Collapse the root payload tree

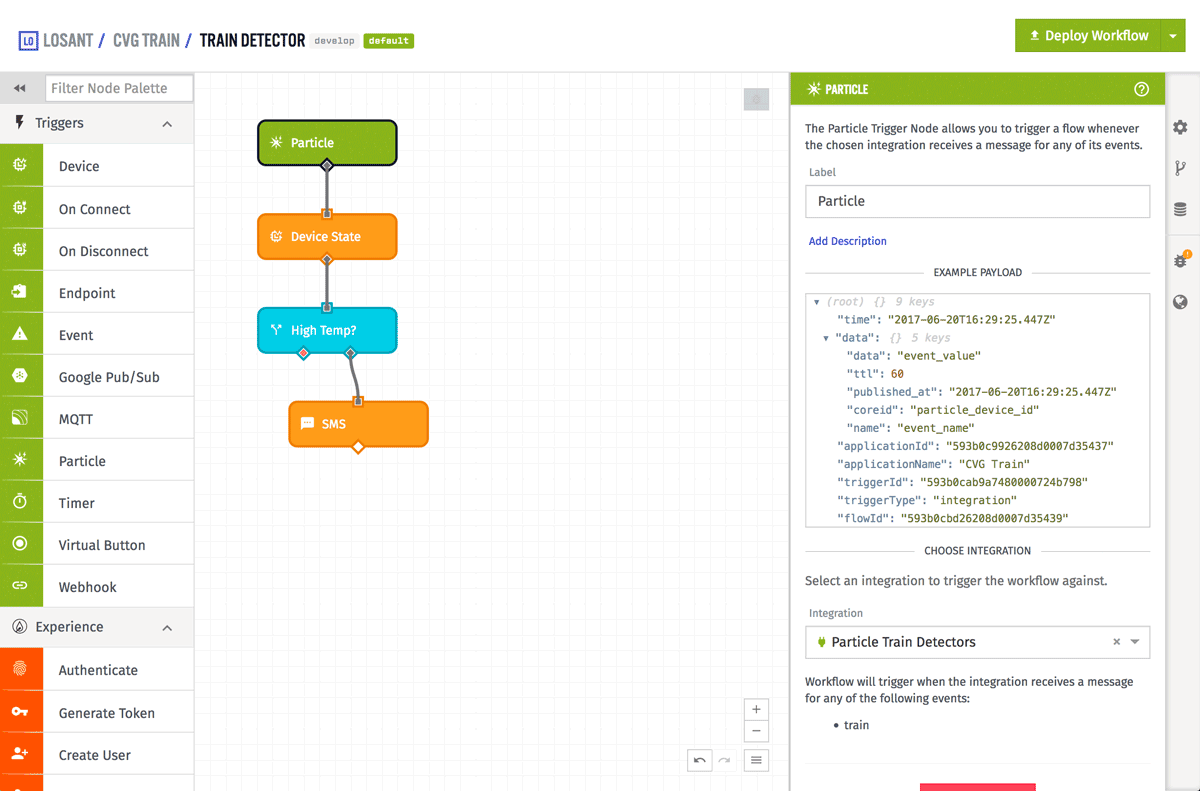(817, 302)
